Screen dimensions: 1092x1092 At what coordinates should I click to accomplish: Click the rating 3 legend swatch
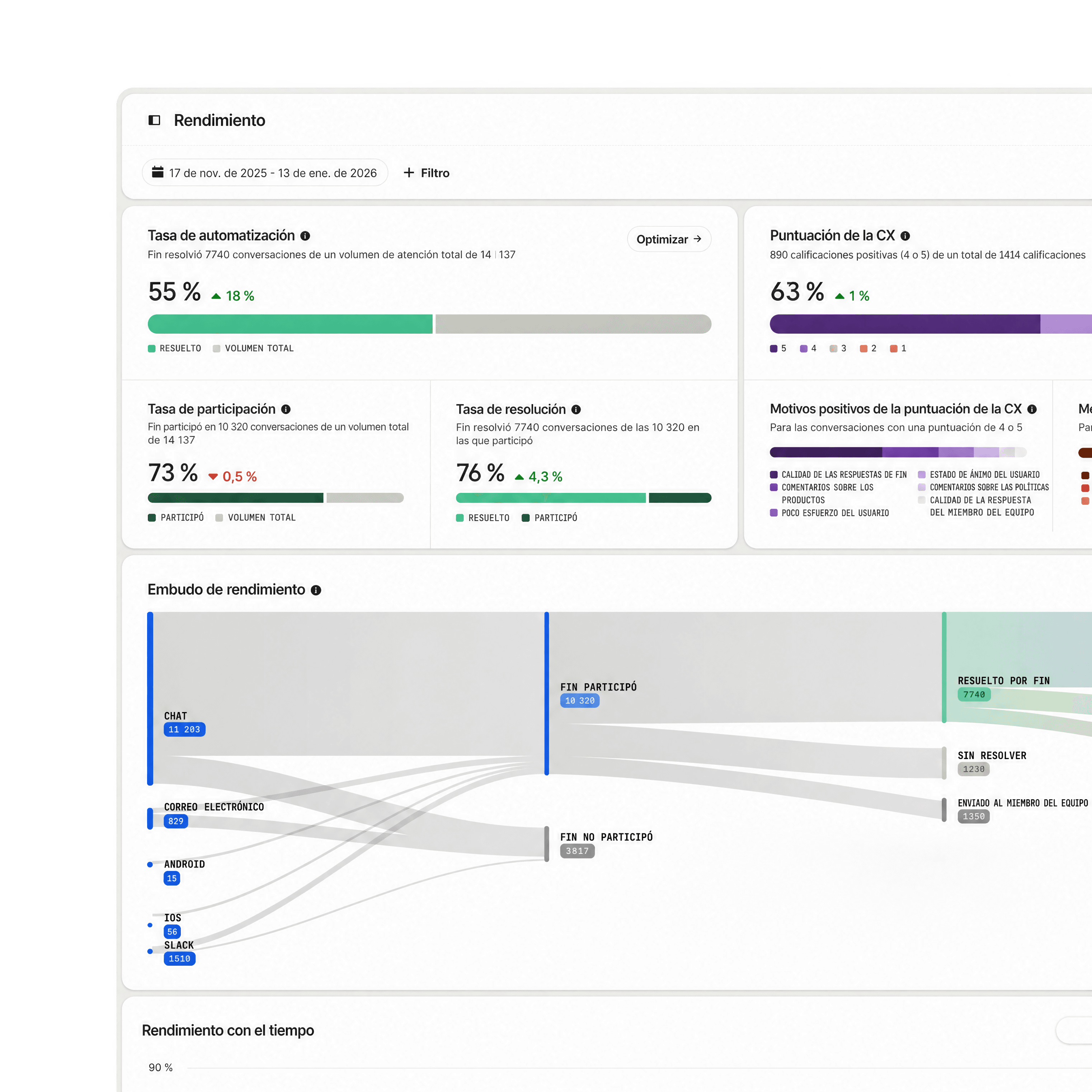pos(833,349)
